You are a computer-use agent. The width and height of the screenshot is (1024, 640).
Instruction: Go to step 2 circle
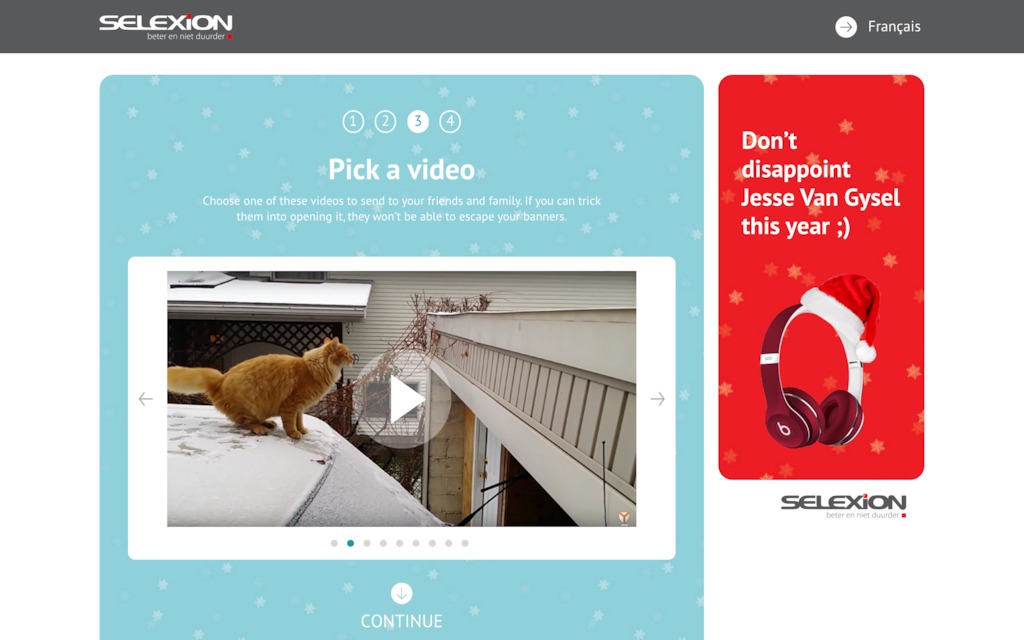[385, 121]
